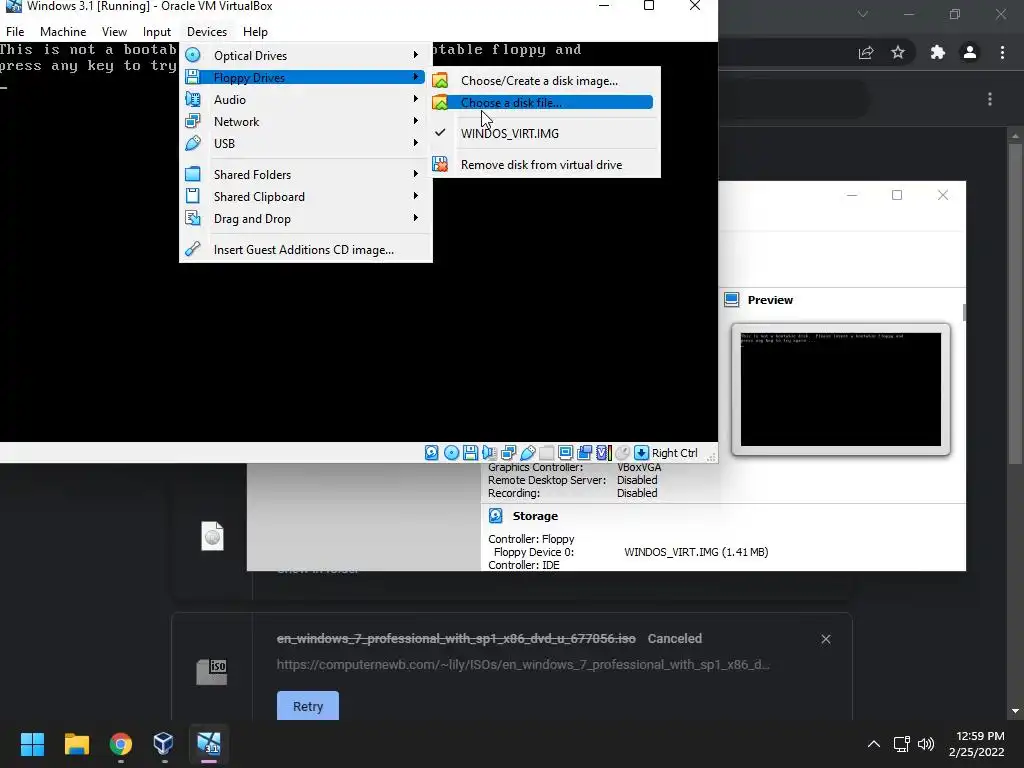Click Chrome's share page icon
The height and width of the screenshot is (768, 1024).
coord(866,53)
